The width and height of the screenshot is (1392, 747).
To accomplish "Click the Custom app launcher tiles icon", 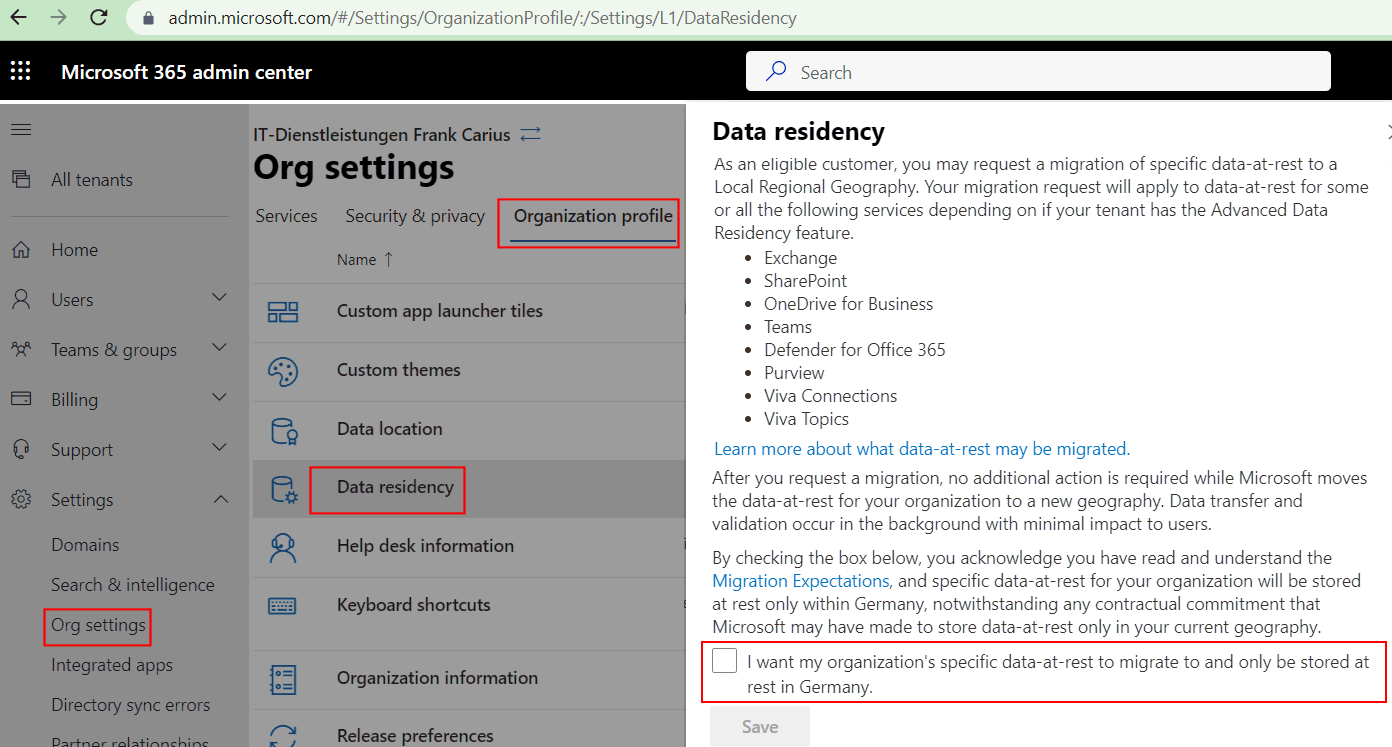I will point(283,312).
